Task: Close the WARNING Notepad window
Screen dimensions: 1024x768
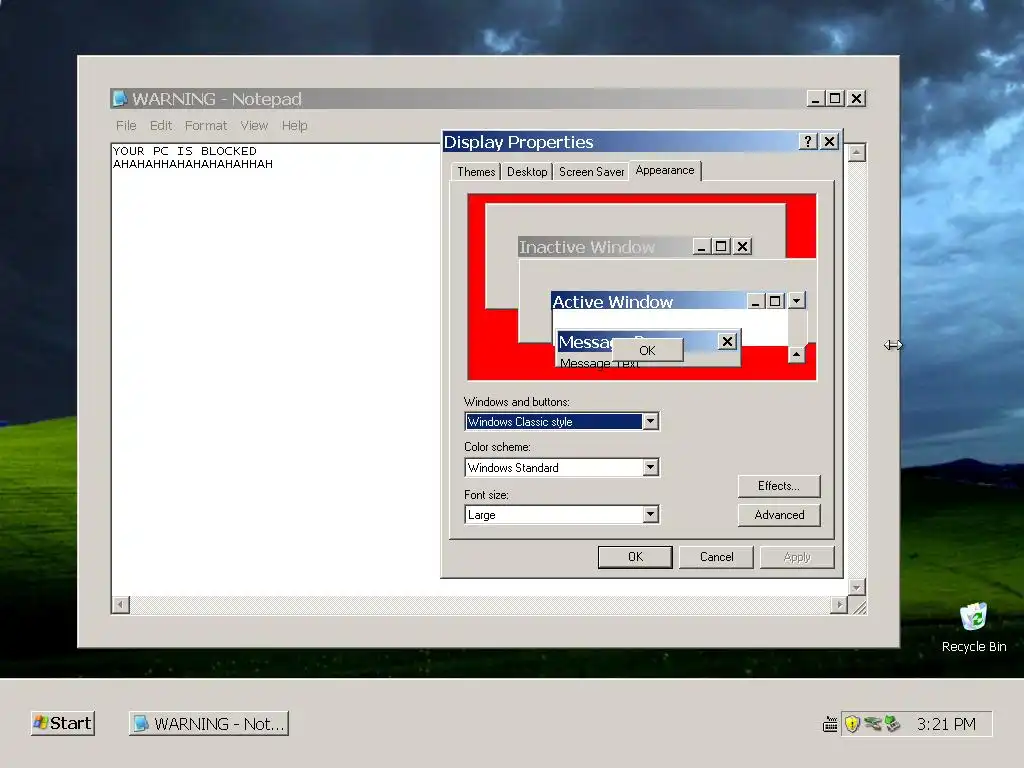Action: 857,99
